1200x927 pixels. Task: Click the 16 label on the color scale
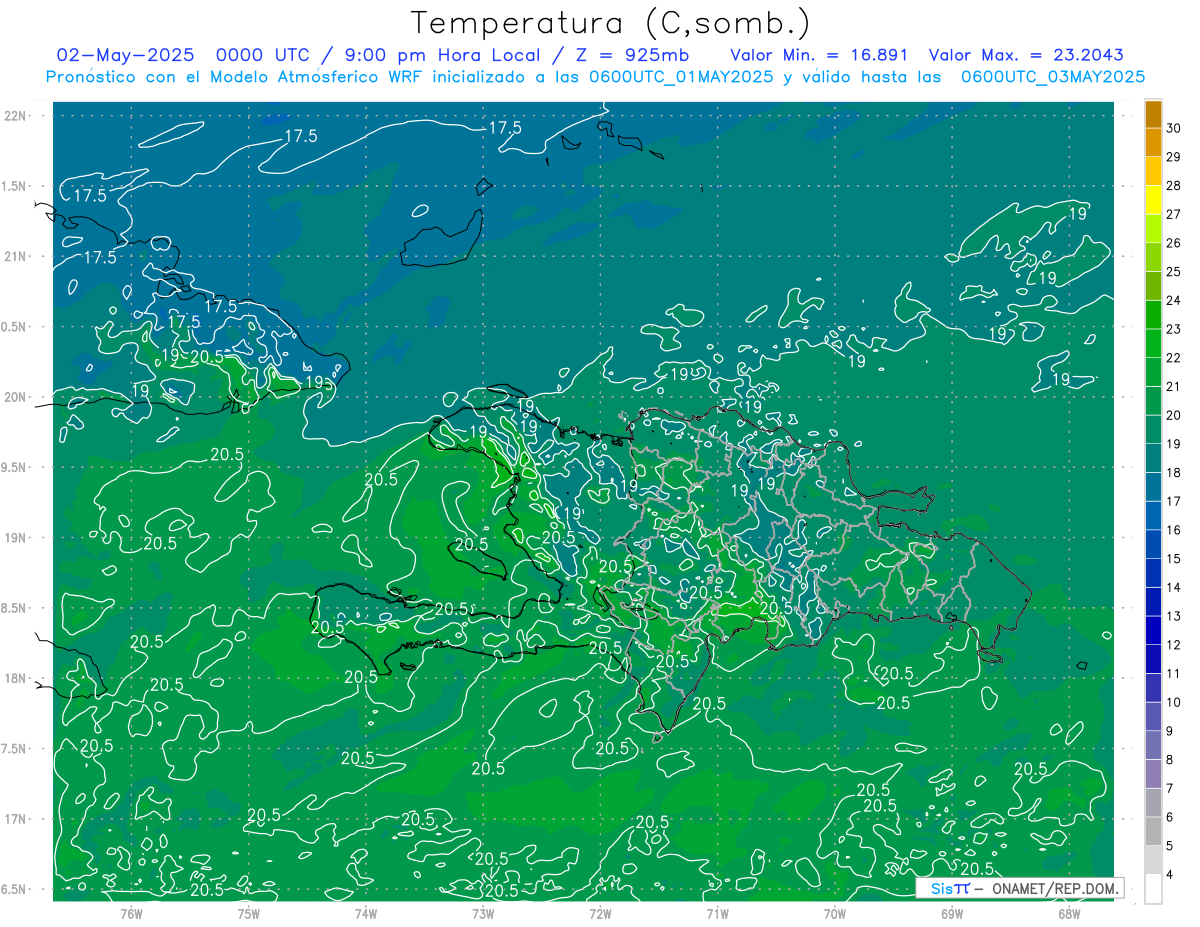pos(1175,530)
